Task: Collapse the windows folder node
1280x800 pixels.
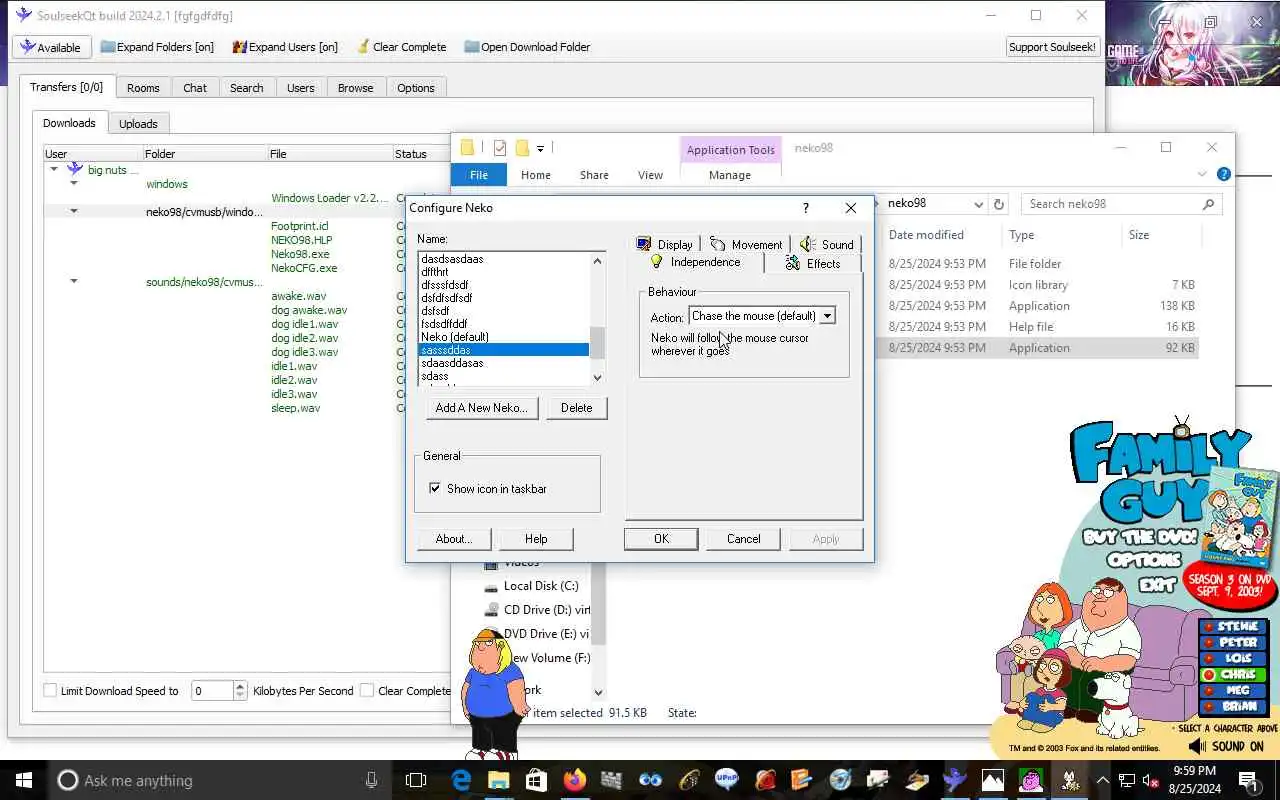Action: click(x=74, y=184)
